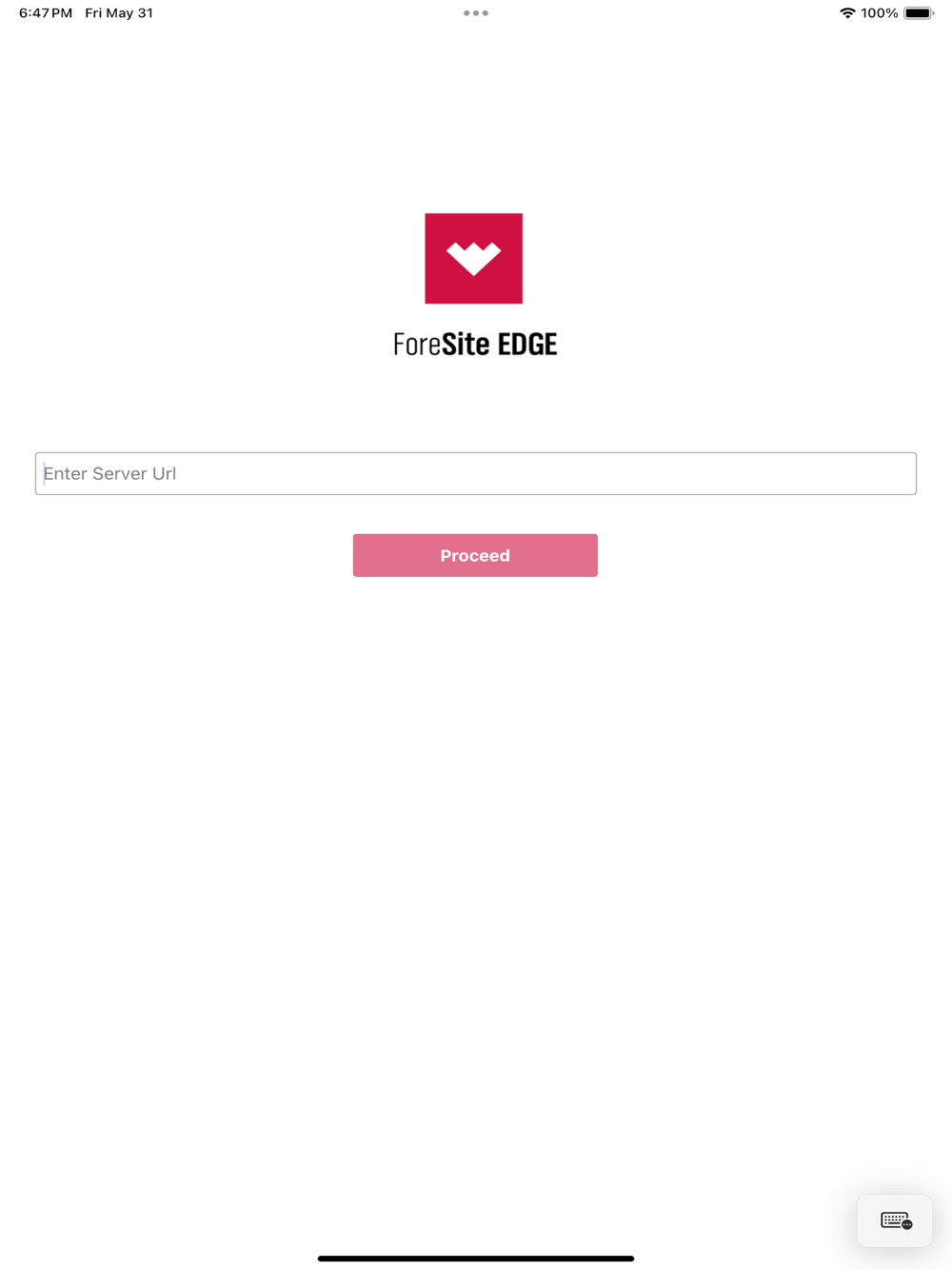Click the word Site in the title
The image size is (952, 1270).
coord(466,344)
